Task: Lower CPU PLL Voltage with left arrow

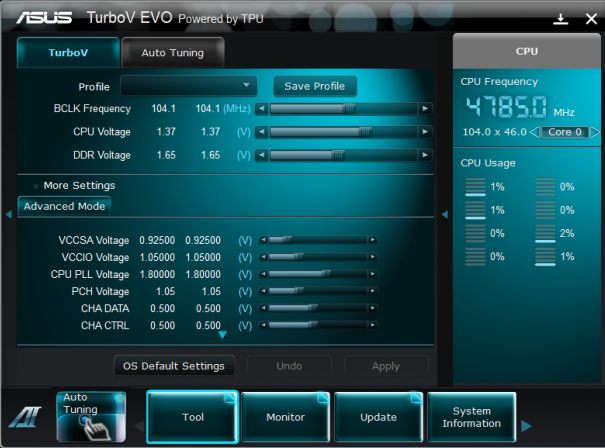Action: [263, 274]
